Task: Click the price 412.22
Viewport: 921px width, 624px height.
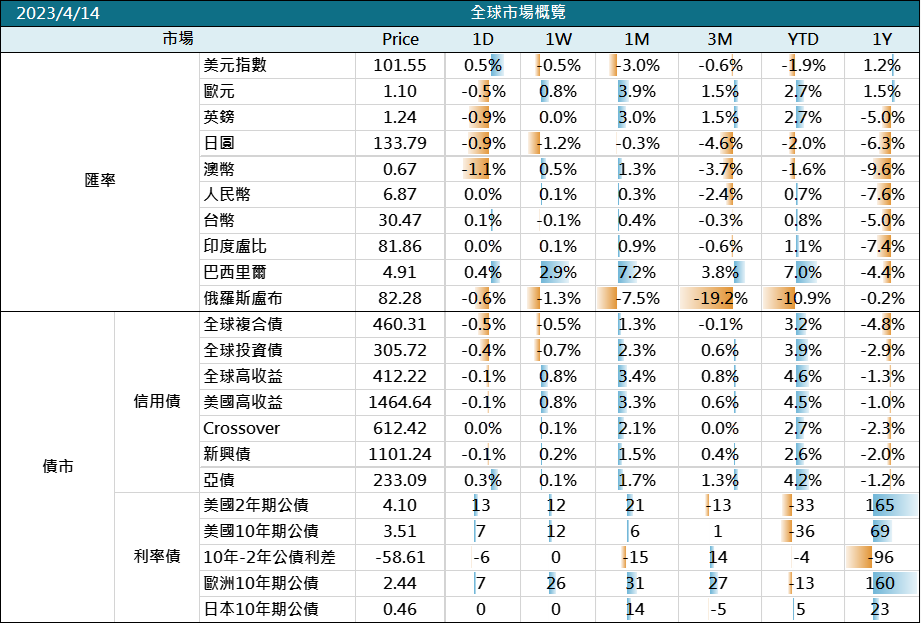Action: (400, 376)
